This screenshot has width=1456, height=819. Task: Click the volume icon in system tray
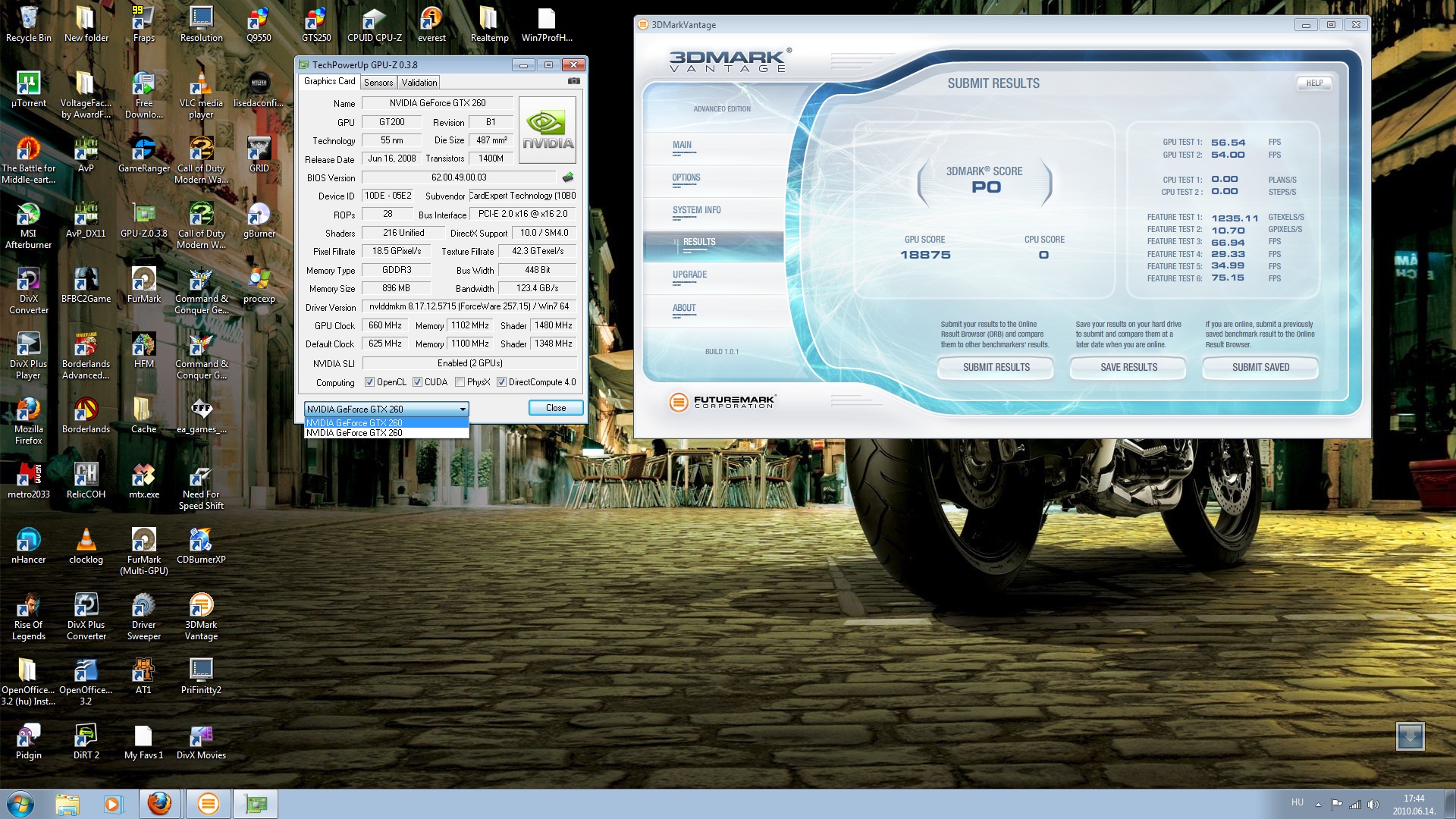point(1373,805)
